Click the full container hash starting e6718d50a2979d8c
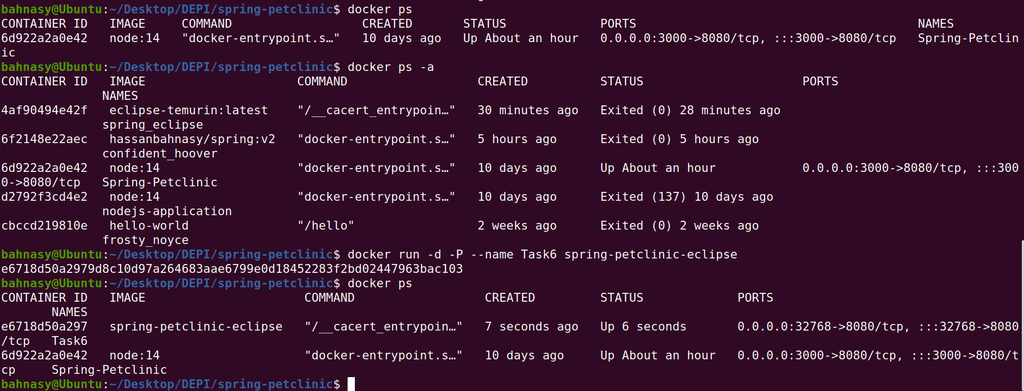 [232, 269]
